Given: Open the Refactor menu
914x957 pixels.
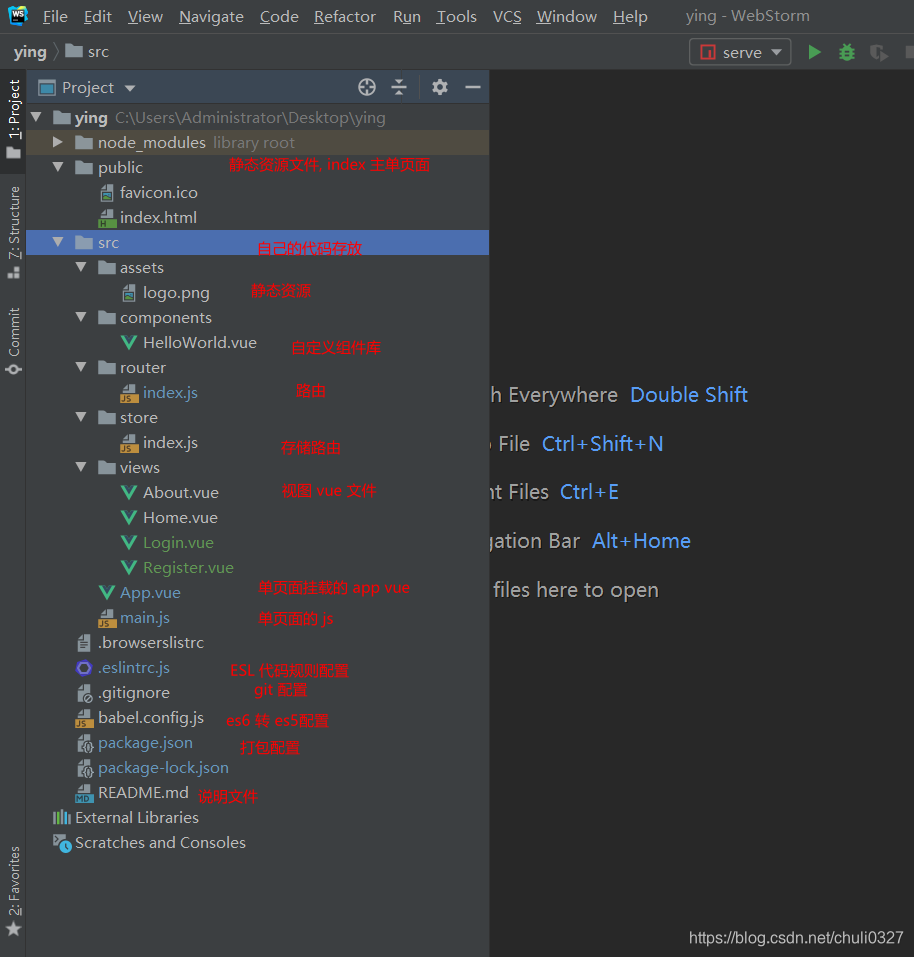Looking at the screenshot, I should pos(345,16).
